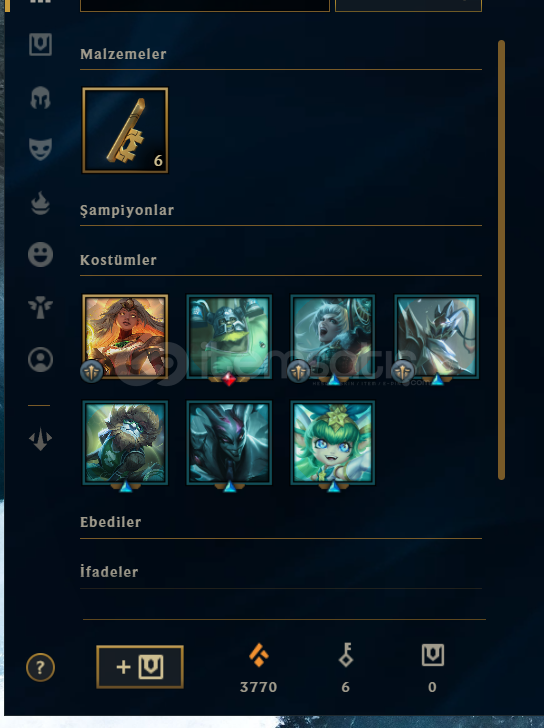Filter by champions helmet icon
The width and height of the screenshot is (544, 728).
tap(40, 98)
